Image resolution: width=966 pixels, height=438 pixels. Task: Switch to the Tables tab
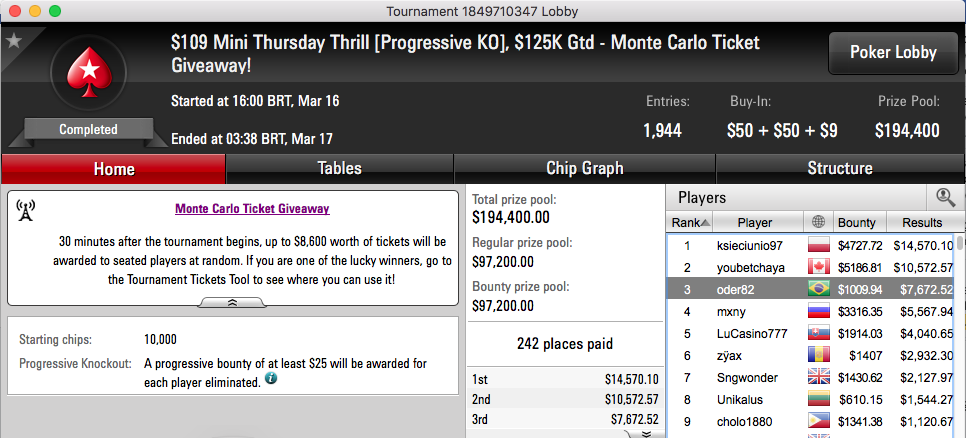(x=339, y=168)
